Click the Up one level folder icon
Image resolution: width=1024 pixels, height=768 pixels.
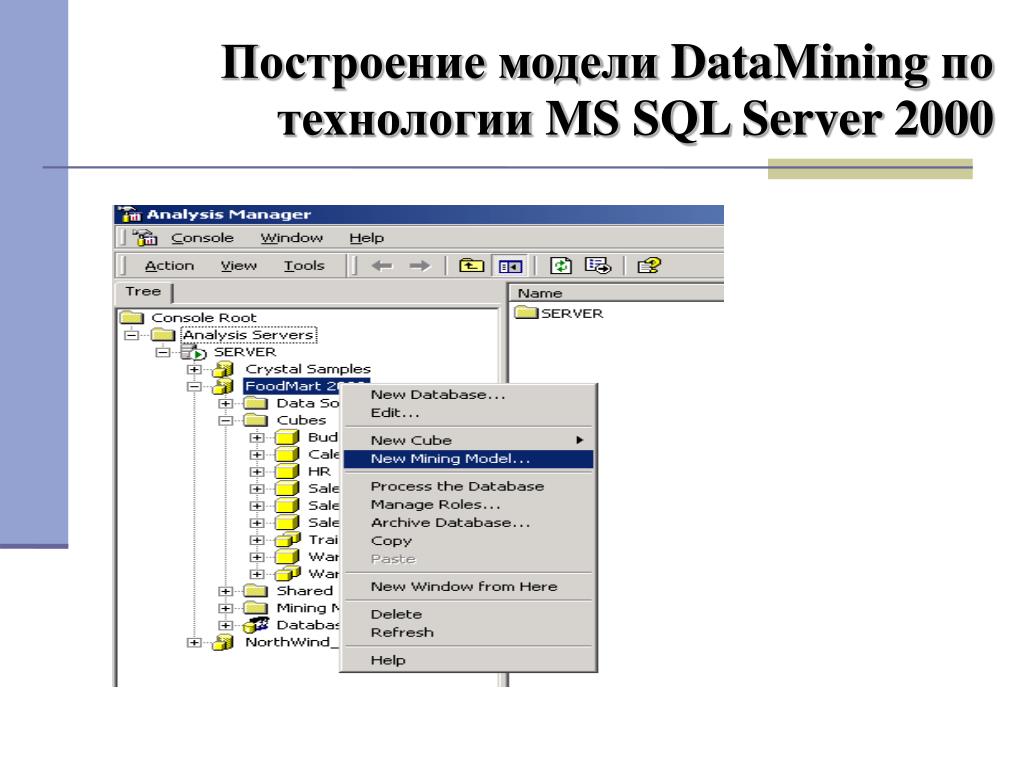point(471,266)
